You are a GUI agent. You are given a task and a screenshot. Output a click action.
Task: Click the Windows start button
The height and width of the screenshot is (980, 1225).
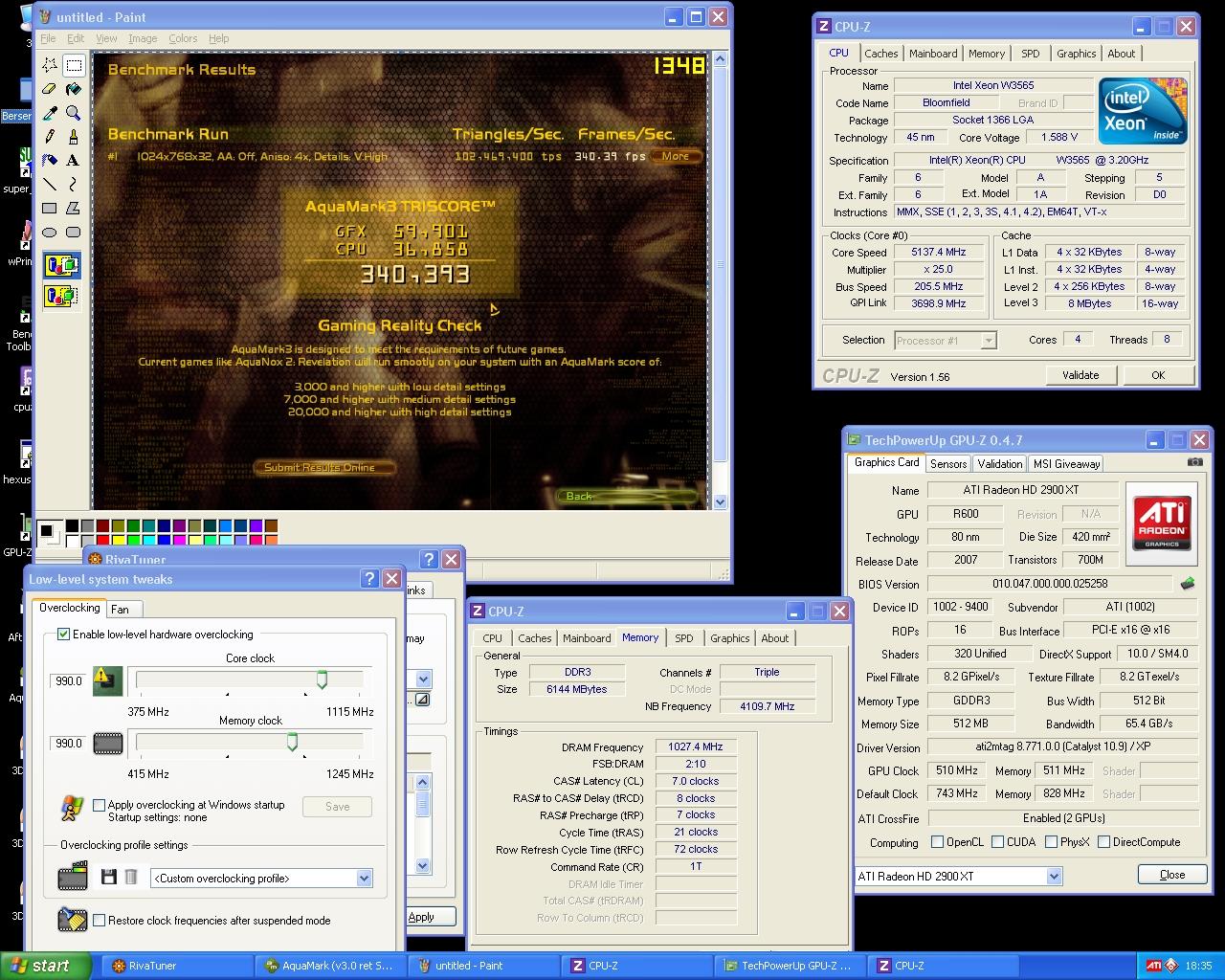(x=46, y=966)
